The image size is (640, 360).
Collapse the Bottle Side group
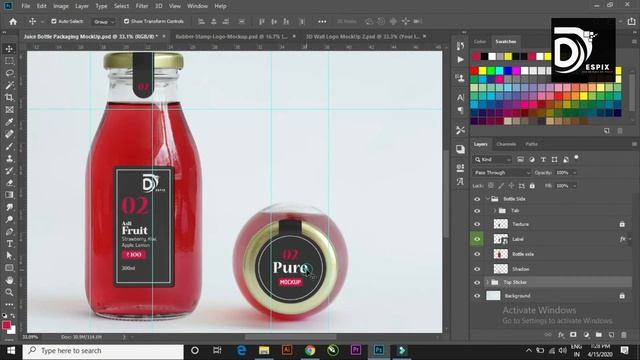[487, 199]
